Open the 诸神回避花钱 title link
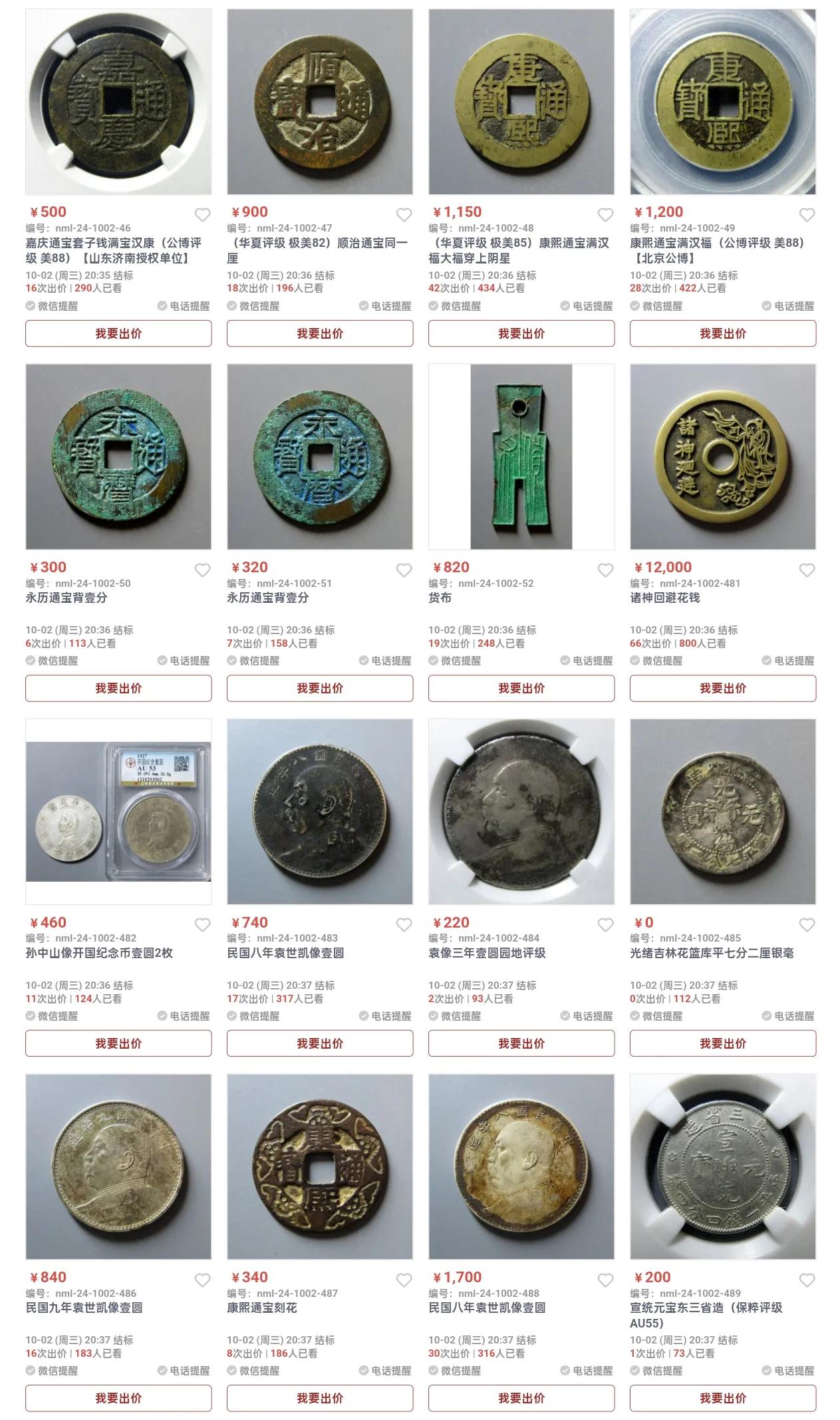 665,598
